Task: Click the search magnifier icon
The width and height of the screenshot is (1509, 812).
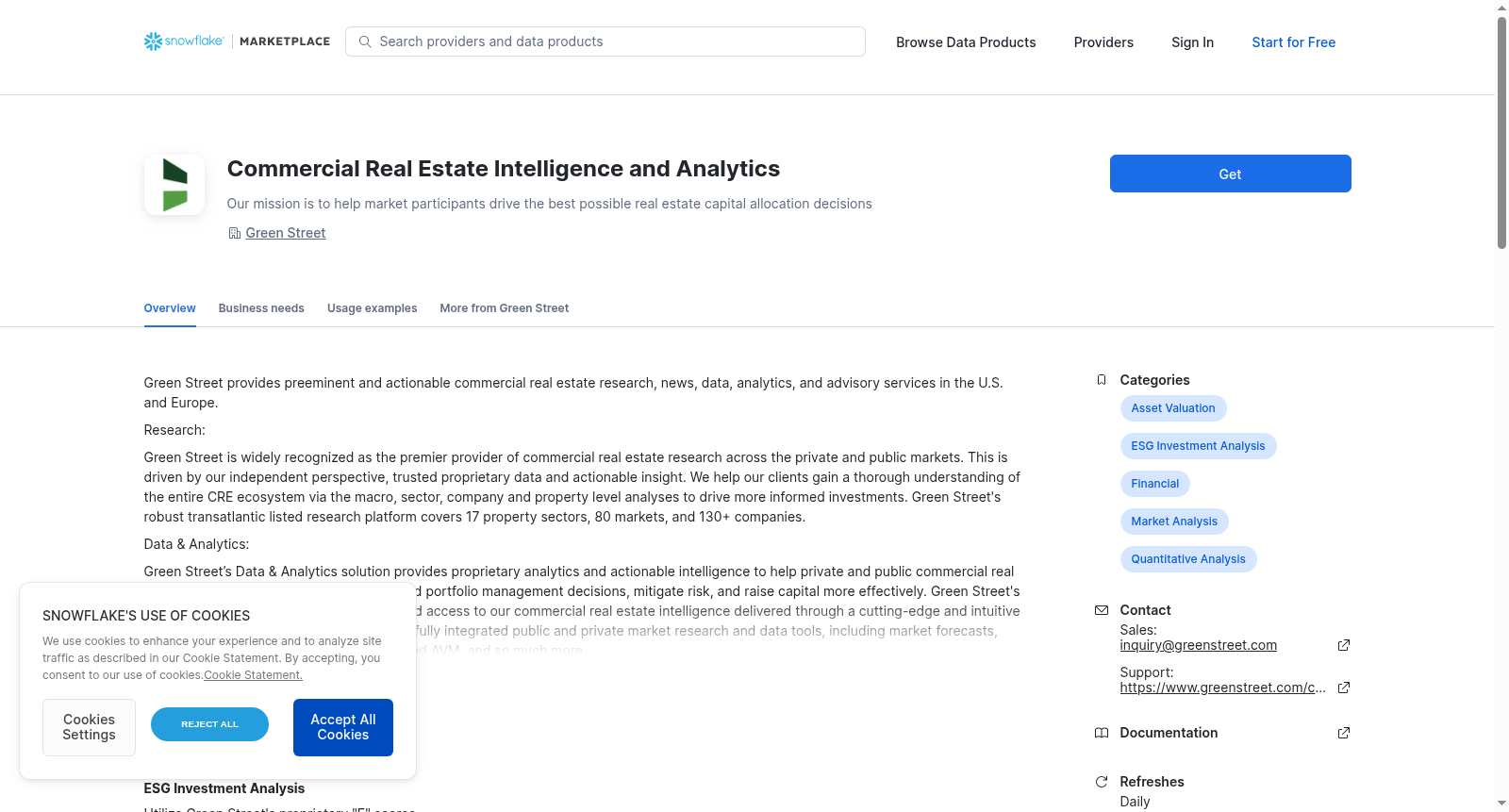Action: 365,41
